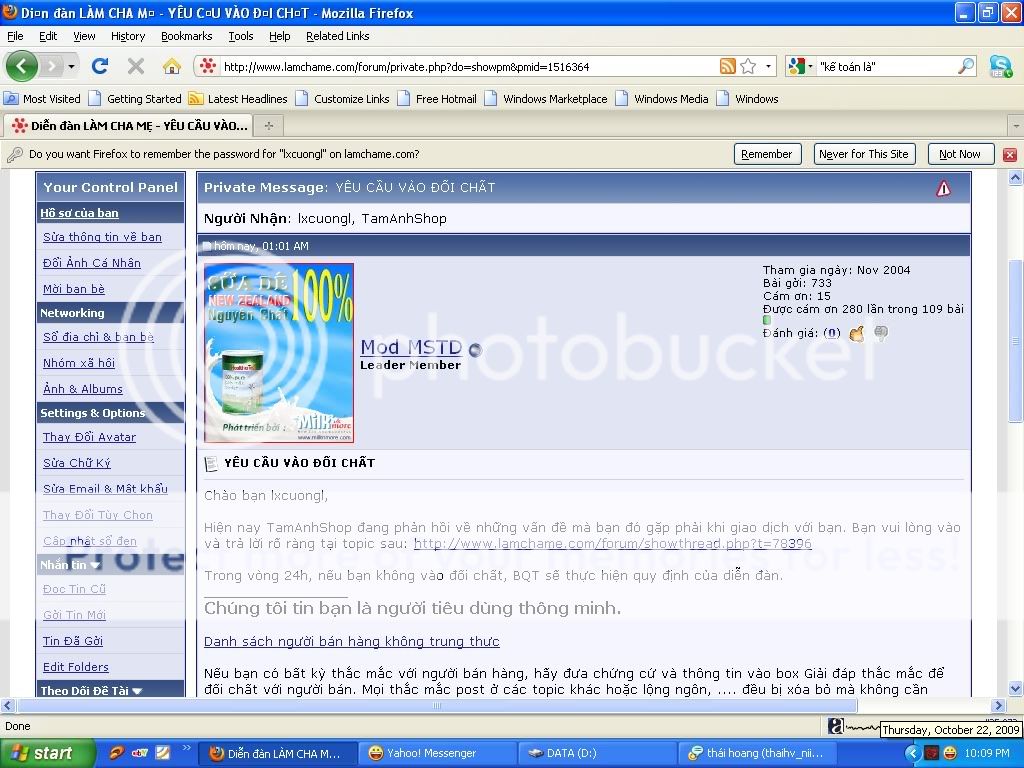Reload the current page

pyautogui.click(x=99, y=66)
